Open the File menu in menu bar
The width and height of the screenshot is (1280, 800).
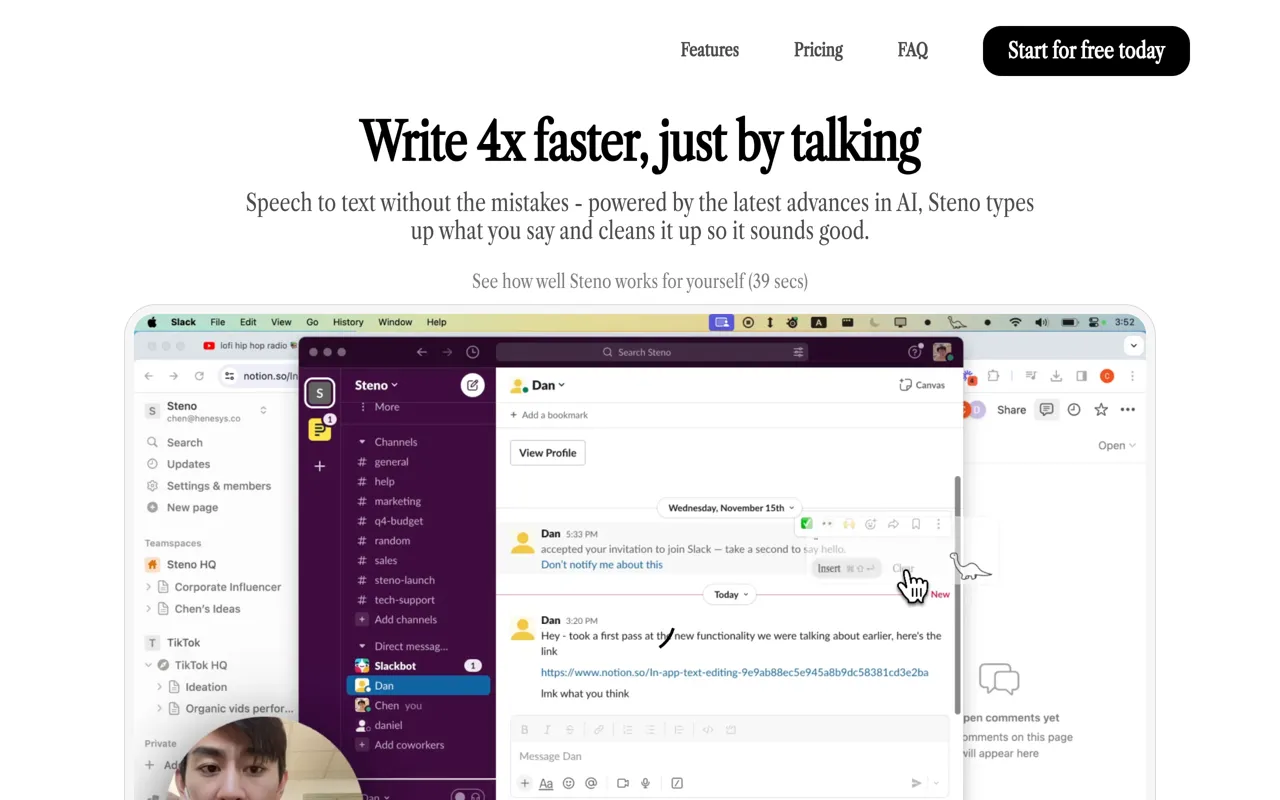(x=217, y=322)
